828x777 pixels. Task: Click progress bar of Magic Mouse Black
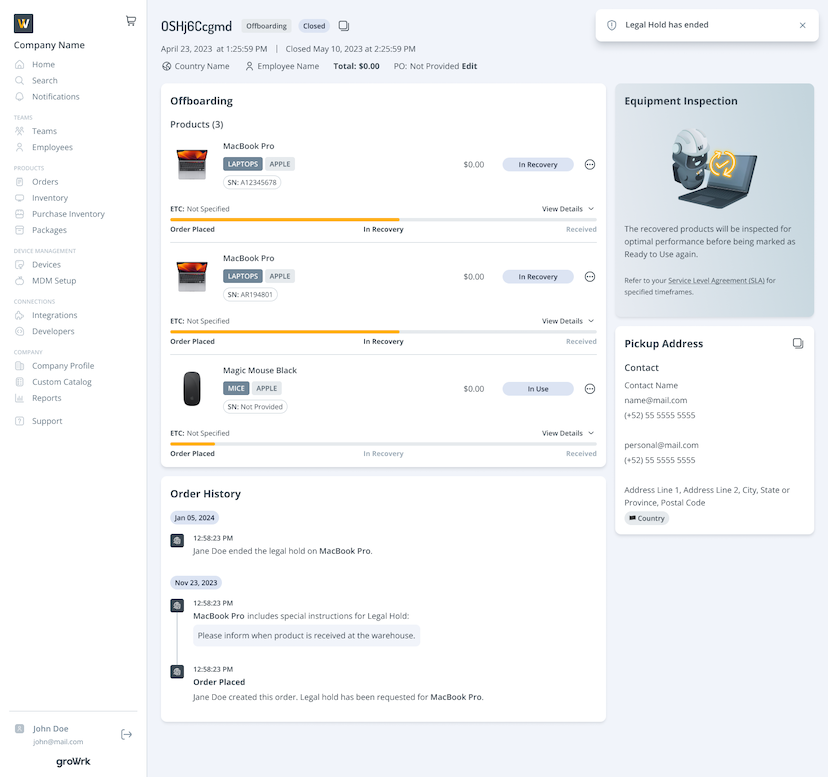(x=383, y=444)
